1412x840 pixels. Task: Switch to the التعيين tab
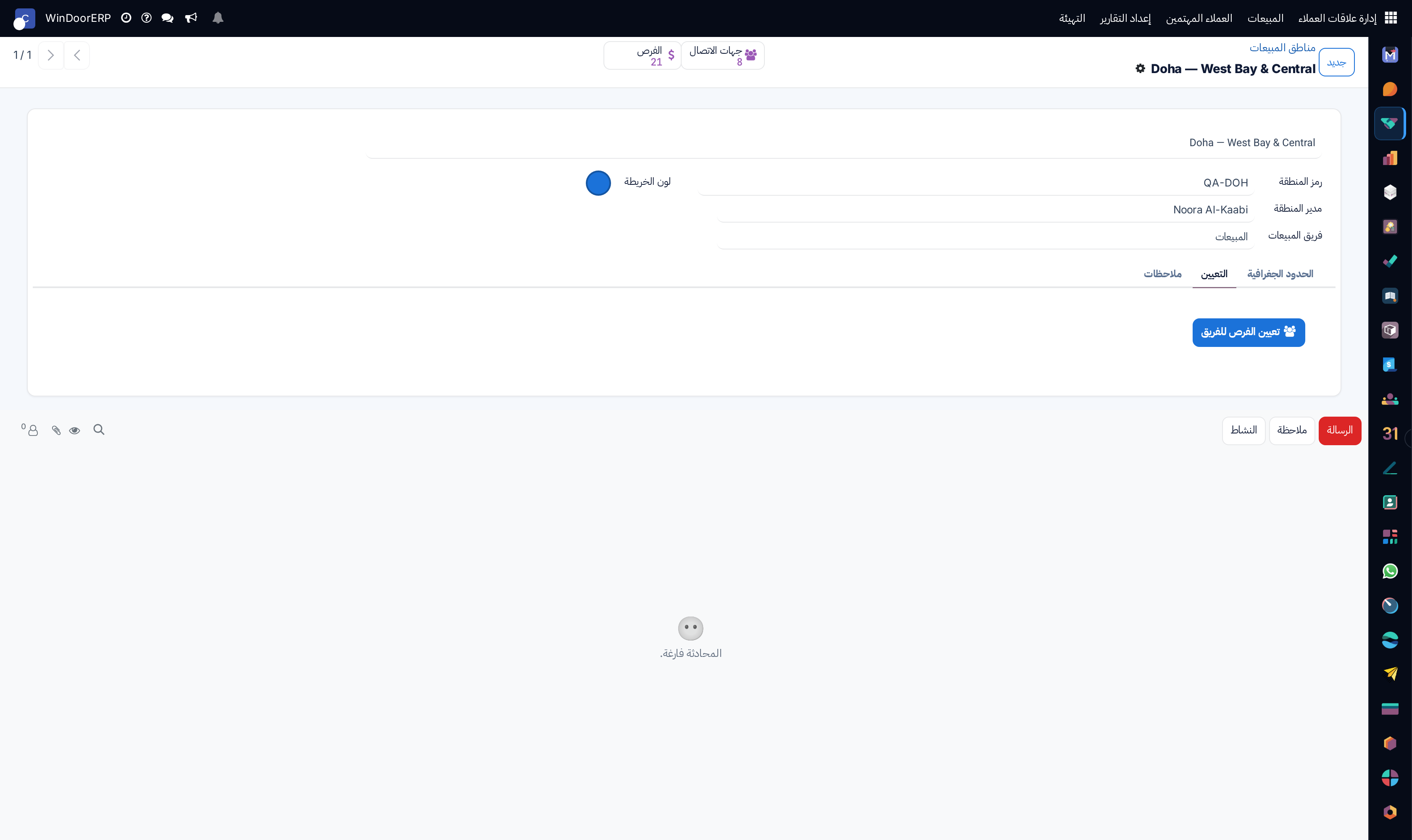[1214, 274]
